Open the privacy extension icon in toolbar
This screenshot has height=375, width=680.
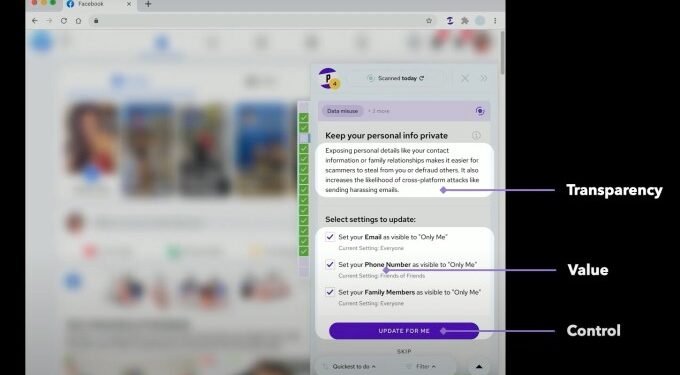coord(450,20)
